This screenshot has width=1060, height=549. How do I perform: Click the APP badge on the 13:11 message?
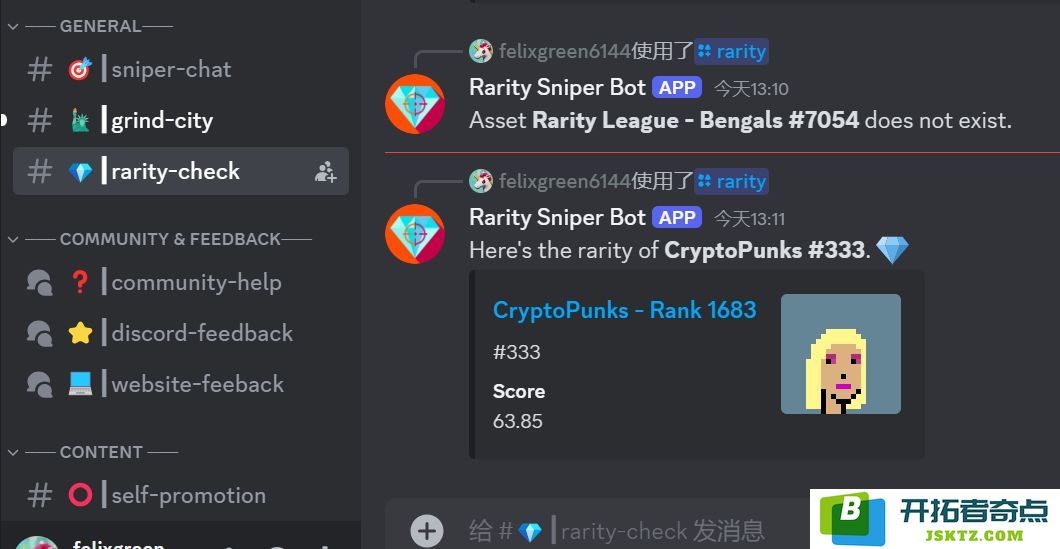pos(677,218)
